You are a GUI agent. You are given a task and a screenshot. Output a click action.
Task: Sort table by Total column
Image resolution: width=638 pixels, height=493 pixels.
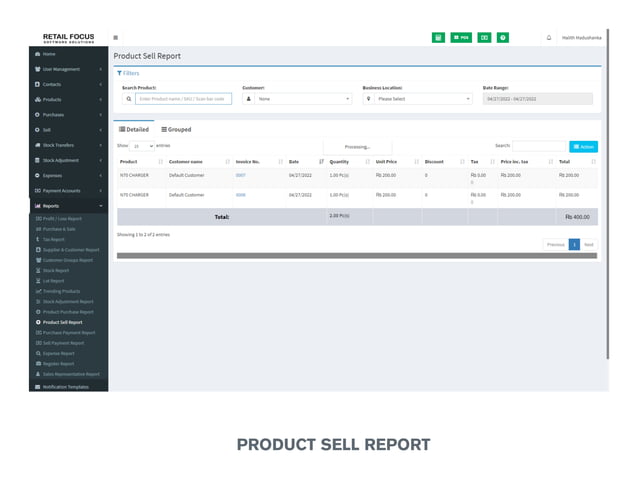[577, 162]
